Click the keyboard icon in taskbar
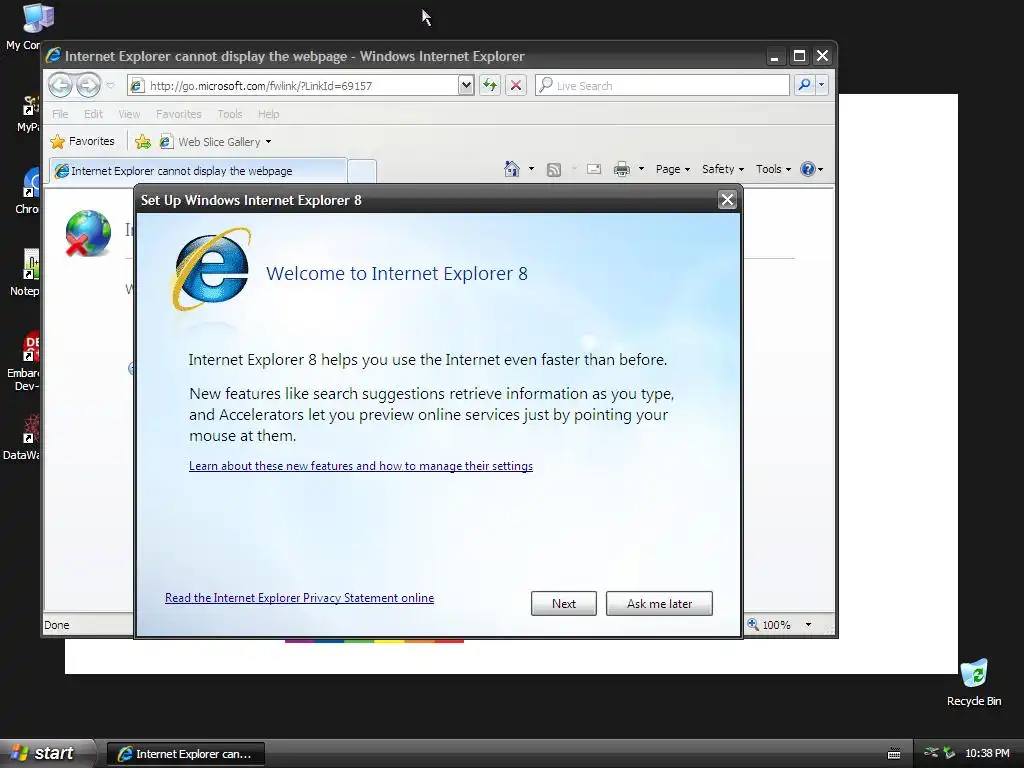1024x768 pixels. [894, 754]
